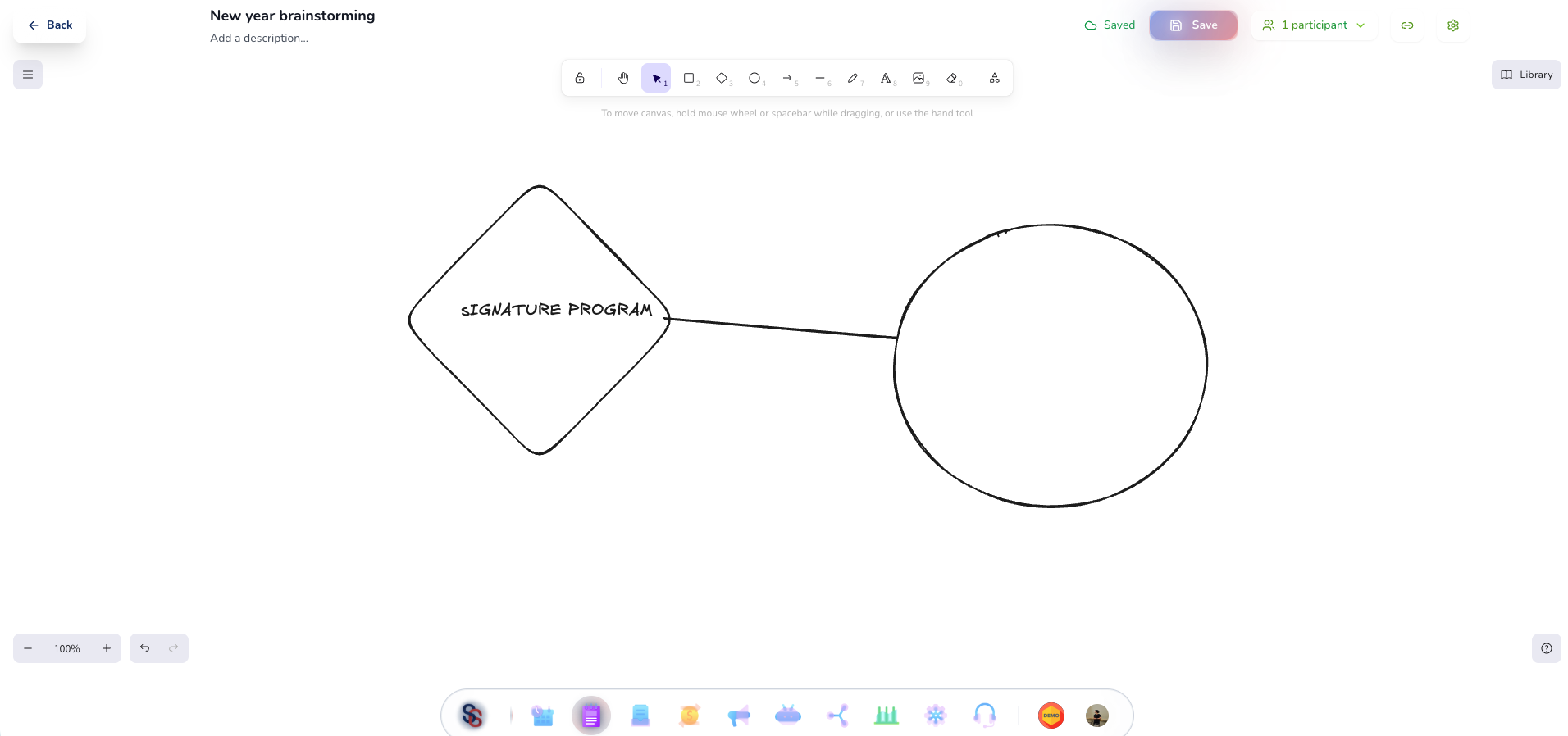
Task: Redo the last undone action
Action: click(174, 648)
